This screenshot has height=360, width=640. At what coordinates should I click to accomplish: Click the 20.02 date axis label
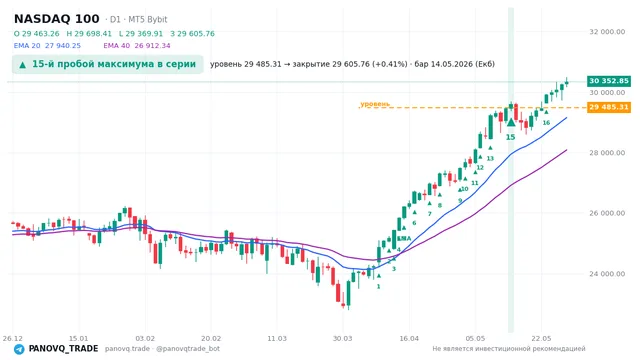pyautogui.click(x=211, y=338)
